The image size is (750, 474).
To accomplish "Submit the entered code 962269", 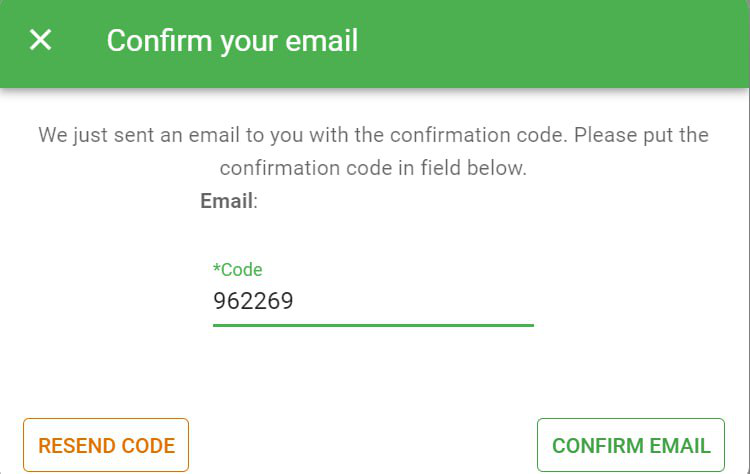I will click(x=631, y=445).
